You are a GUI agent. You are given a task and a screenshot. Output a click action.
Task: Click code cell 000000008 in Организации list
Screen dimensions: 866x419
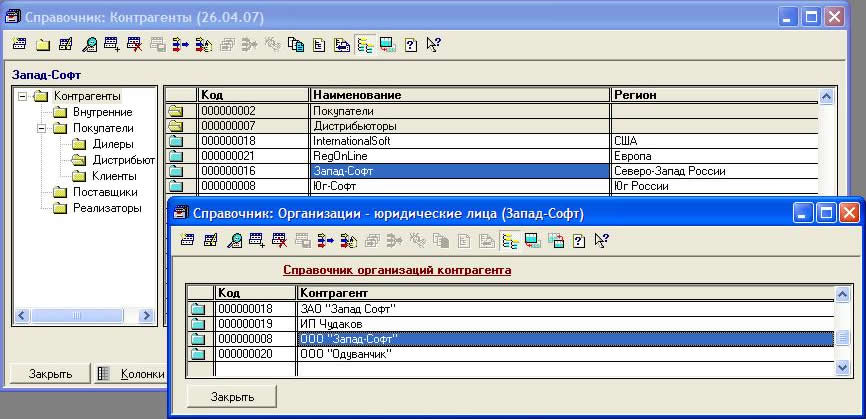[x=255, y=338]
